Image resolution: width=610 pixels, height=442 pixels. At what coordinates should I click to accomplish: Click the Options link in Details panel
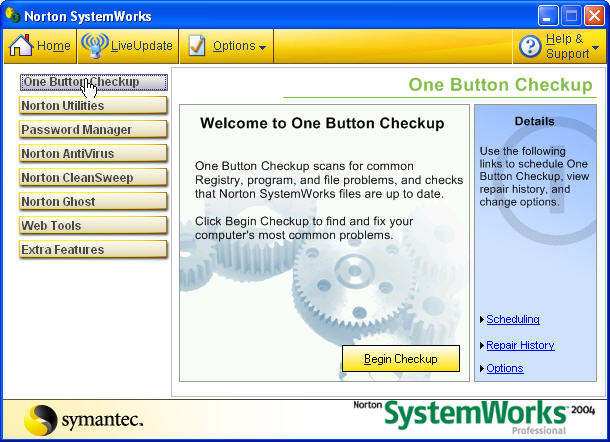click(504, 368)
